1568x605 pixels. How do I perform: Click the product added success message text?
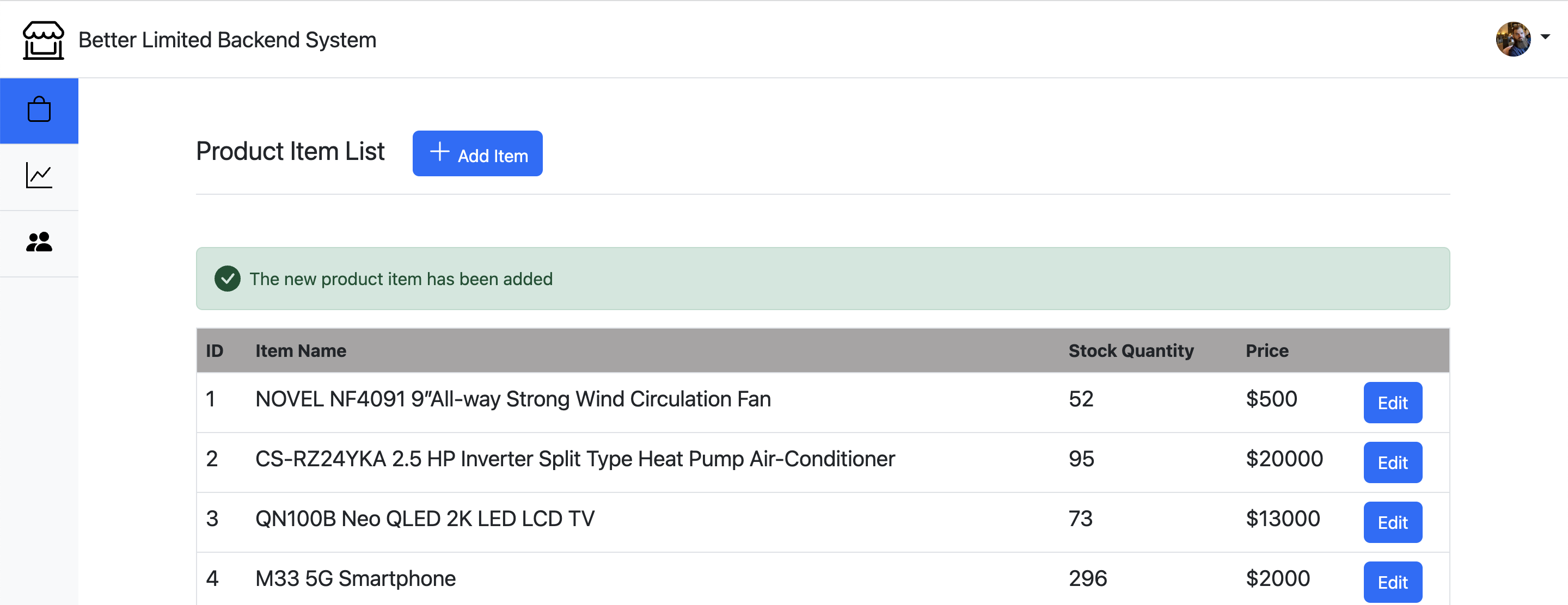click(x=401, y=279)
